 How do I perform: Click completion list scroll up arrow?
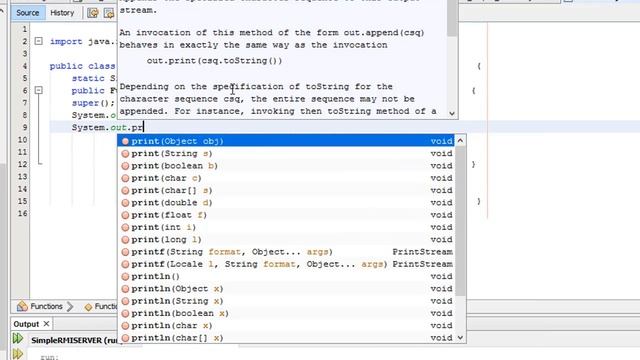coord(460,141)
